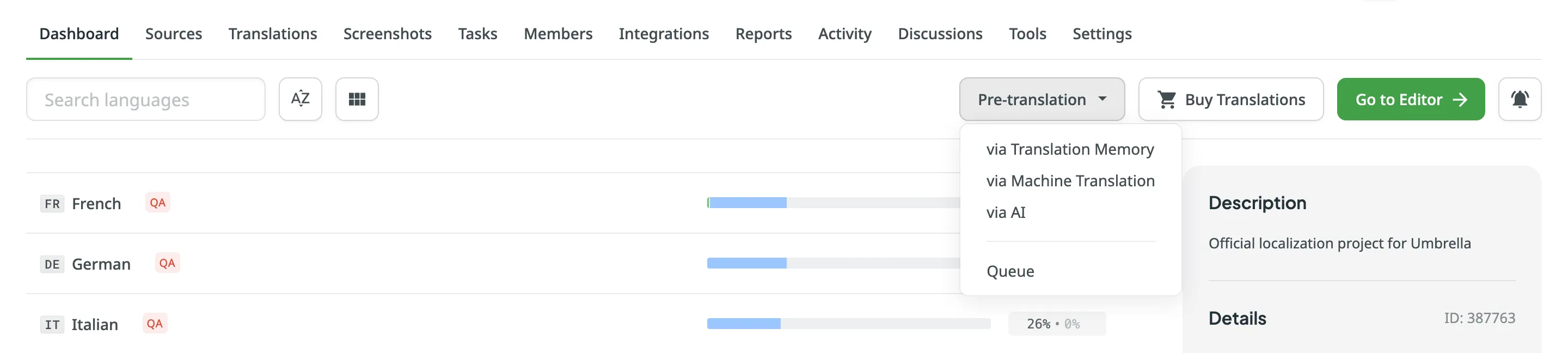The image size is (1568, 353).
Task: Click the FR language code badge
Action: (52, 204)
